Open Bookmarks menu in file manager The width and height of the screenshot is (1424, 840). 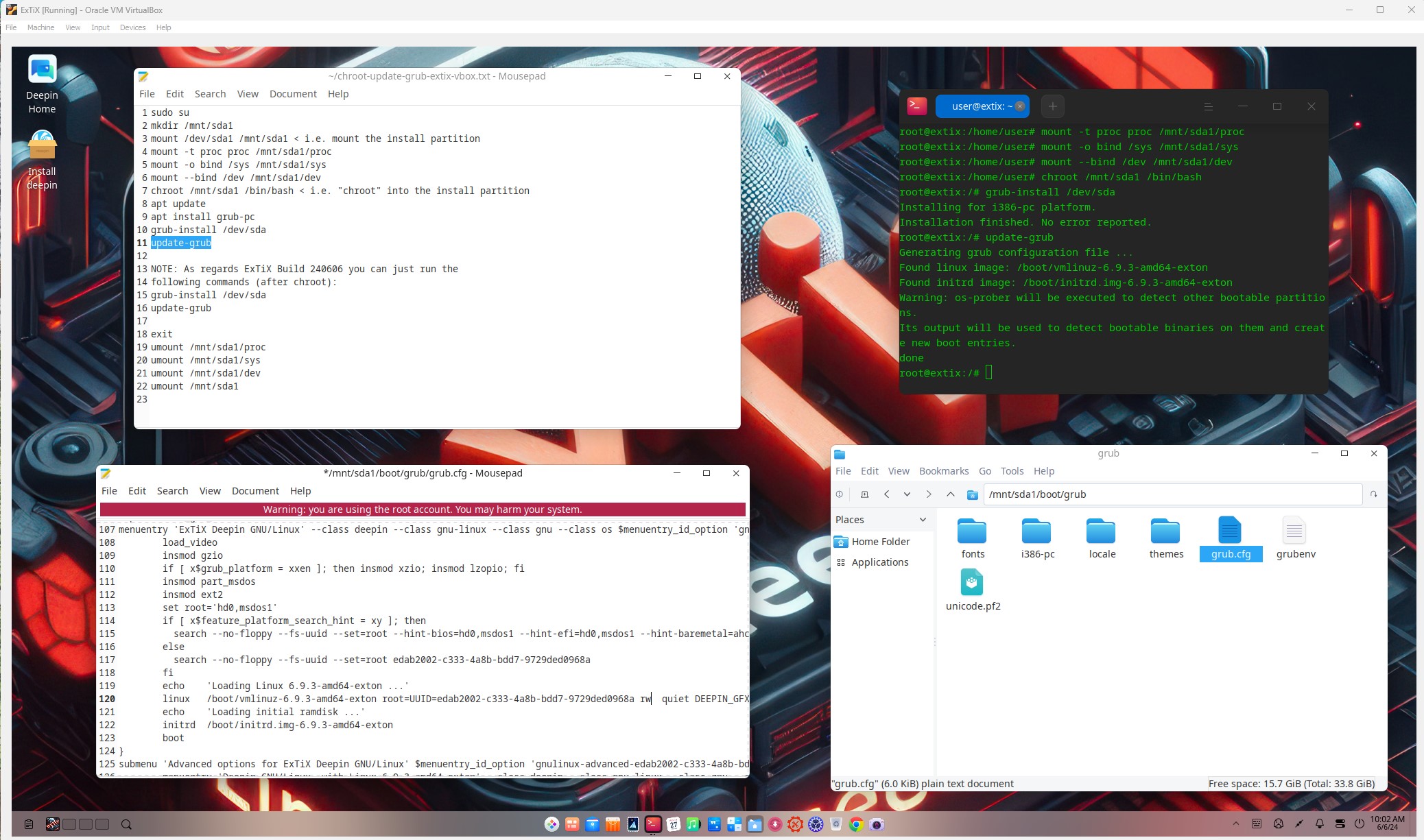coord(944,471)
